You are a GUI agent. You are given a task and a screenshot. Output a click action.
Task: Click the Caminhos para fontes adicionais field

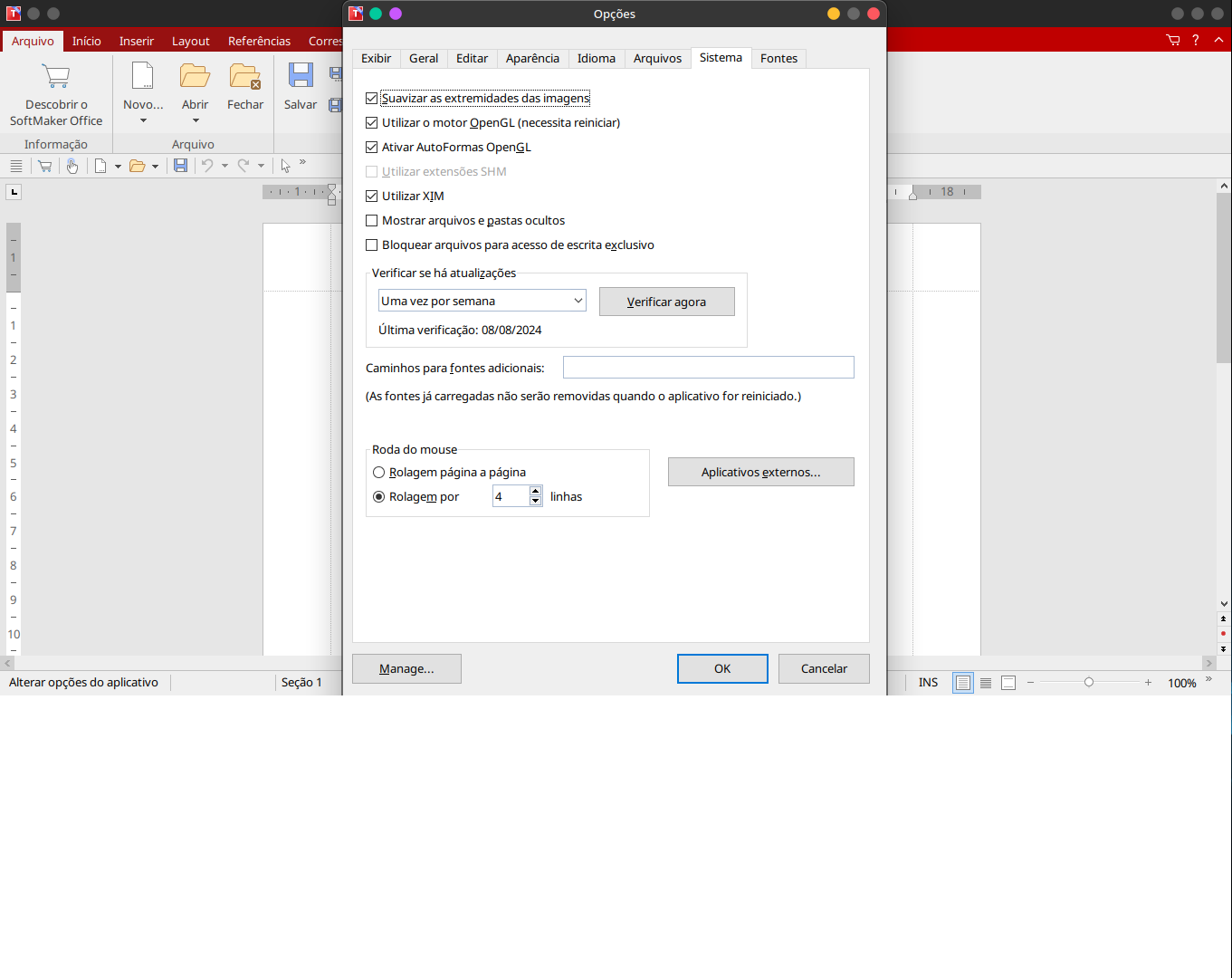(x=708, y=368)
